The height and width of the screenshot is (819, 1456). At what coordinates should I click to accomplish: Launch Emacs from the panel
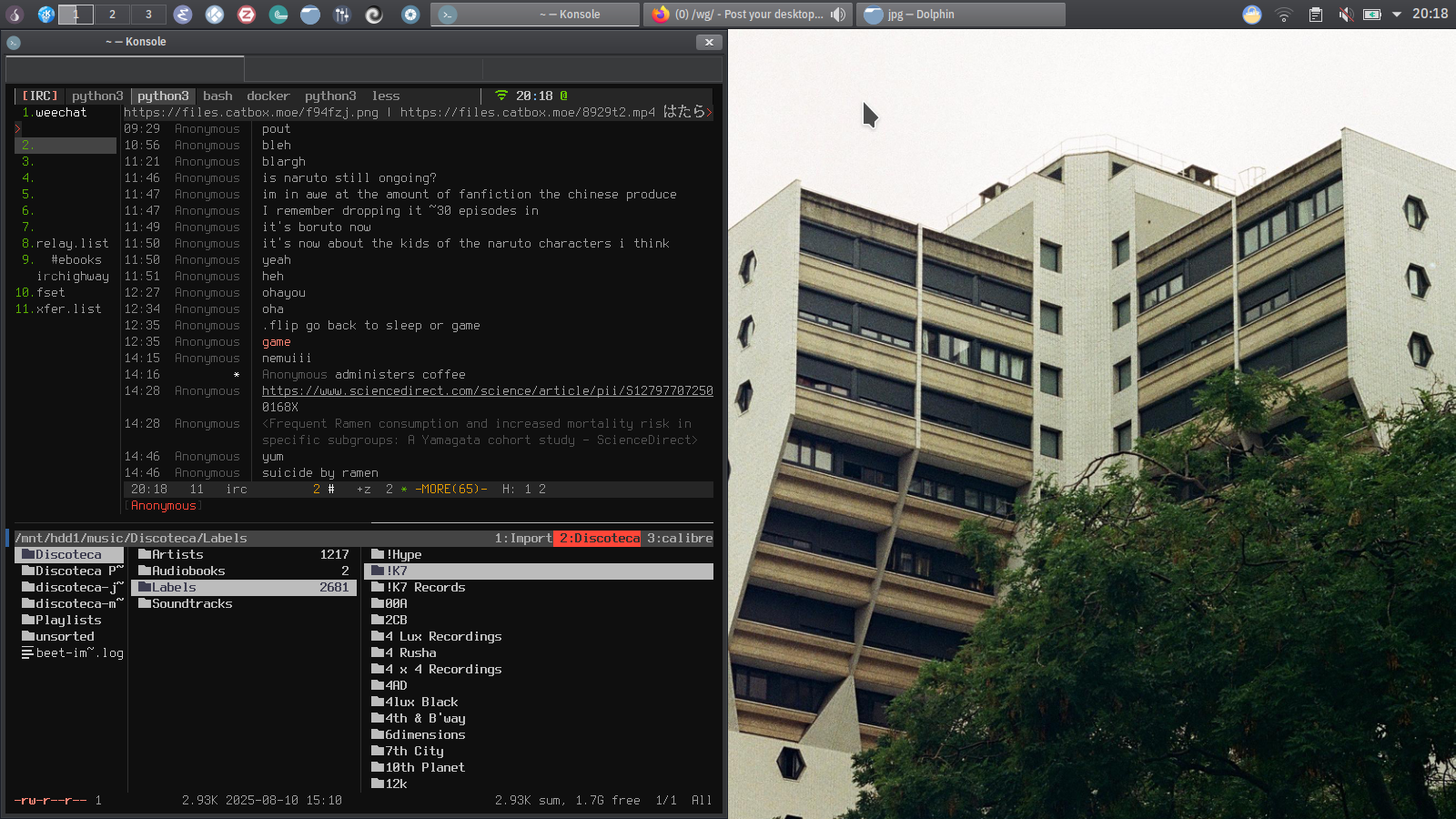pos(183,14)
